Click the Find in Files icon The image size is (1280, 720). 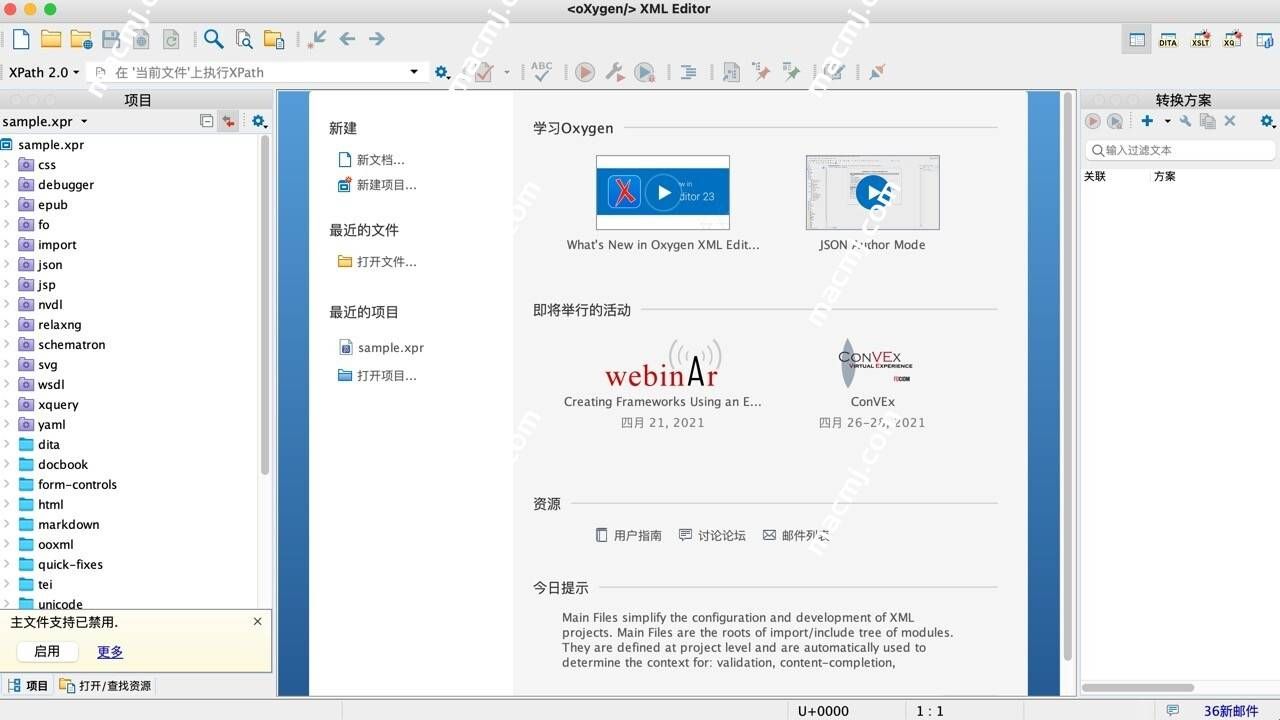coord(243,39)
